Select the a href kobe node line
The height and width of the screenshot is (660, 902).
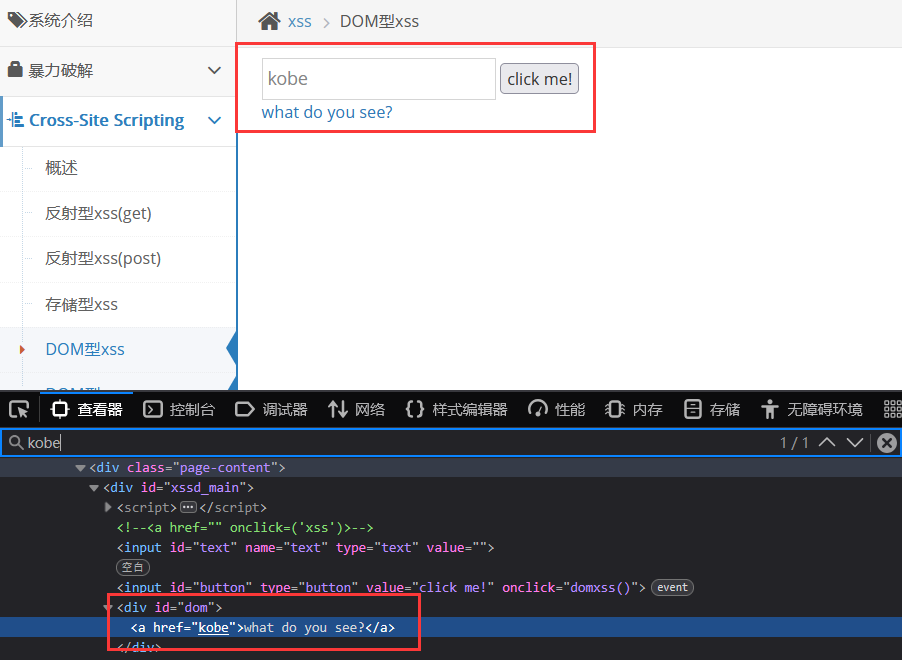[x=451, y=627]
